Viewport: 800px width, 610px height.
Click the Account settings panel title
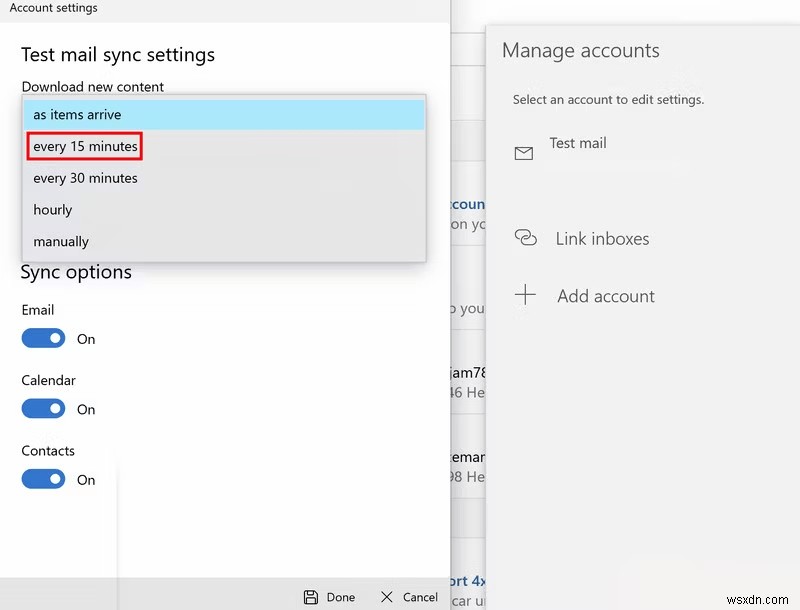[53, 8]
